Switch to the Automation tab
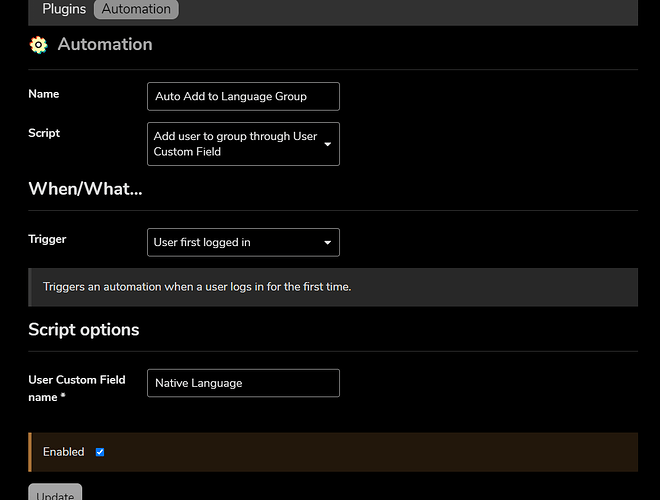660x500 pixels. click(x=136, y=9)
